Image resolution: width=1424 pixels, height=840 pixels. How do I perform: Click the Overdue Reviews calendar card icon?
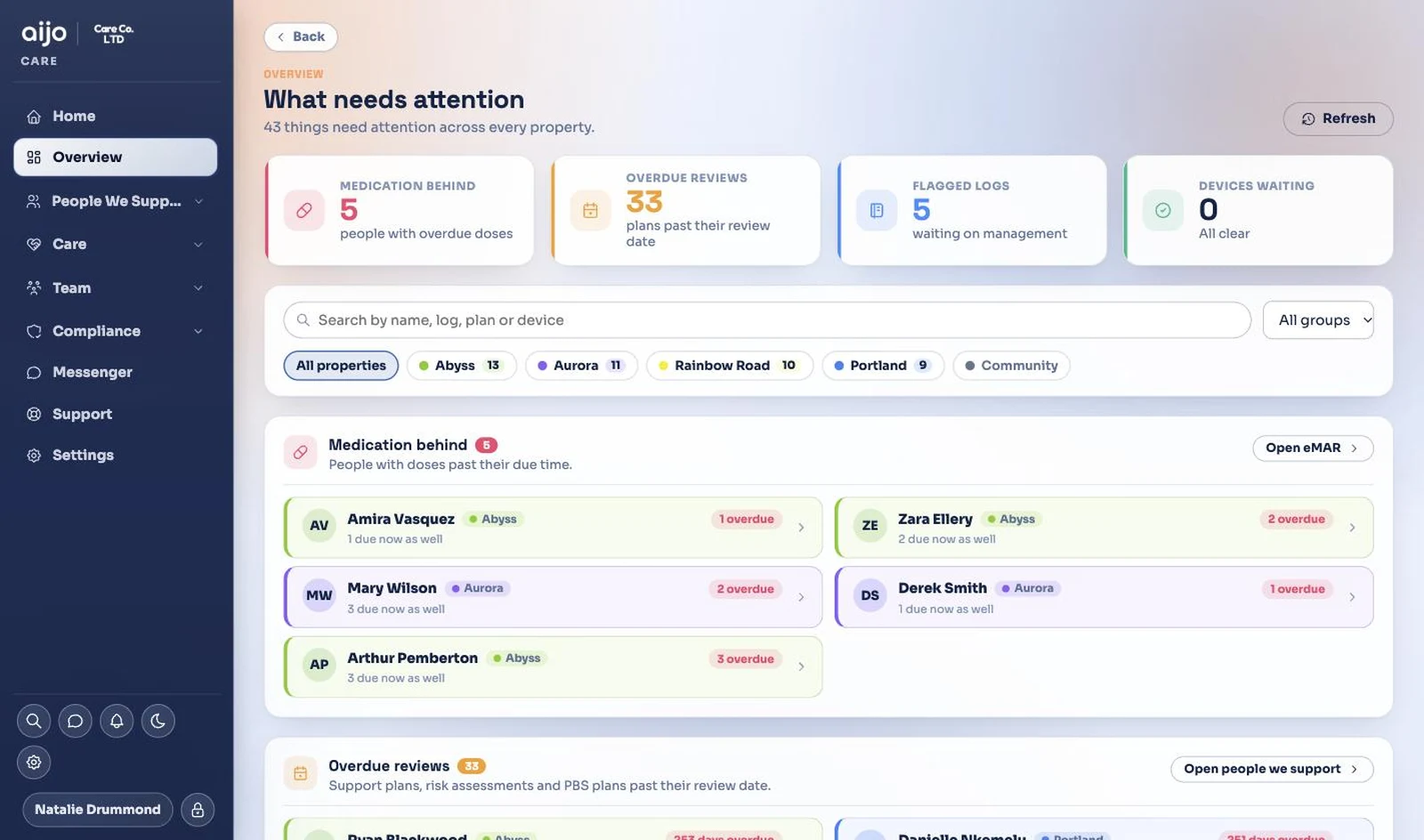(x=590, y=211)
